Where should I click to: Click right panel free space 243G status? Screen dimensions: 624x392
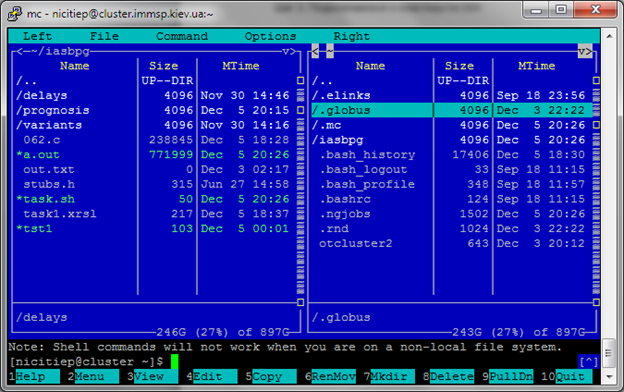click(x=519, y=332)
